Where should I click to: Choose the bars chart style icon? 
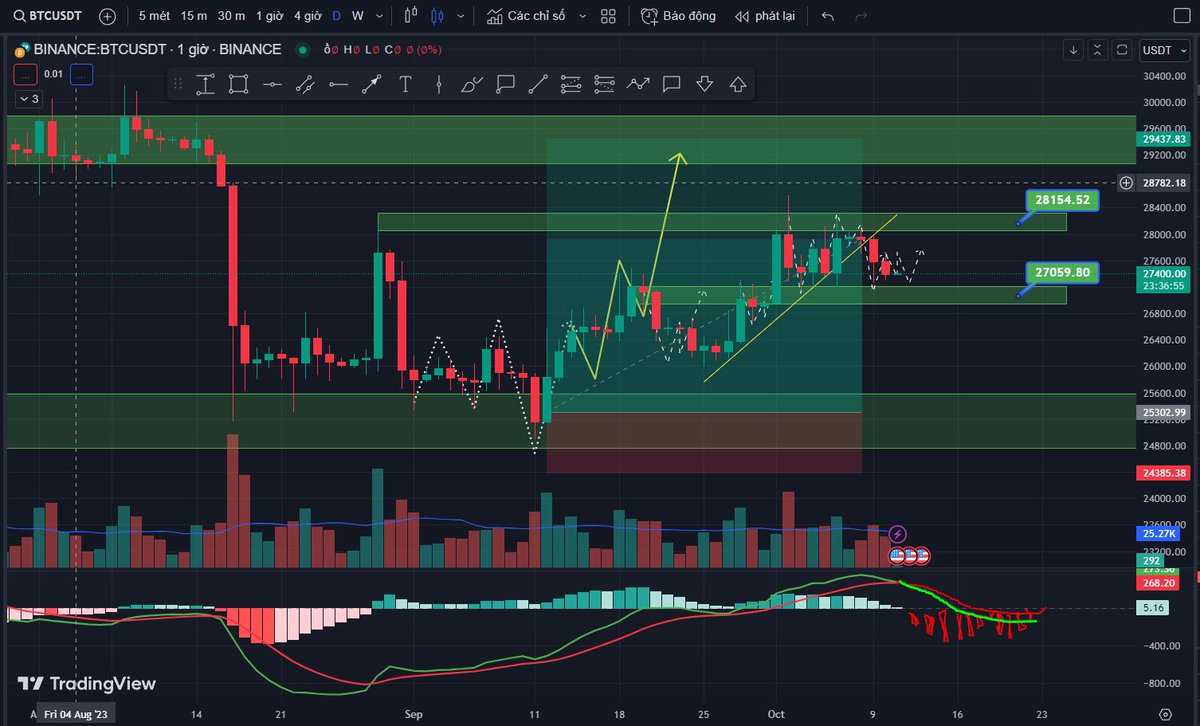coord(411,16)
